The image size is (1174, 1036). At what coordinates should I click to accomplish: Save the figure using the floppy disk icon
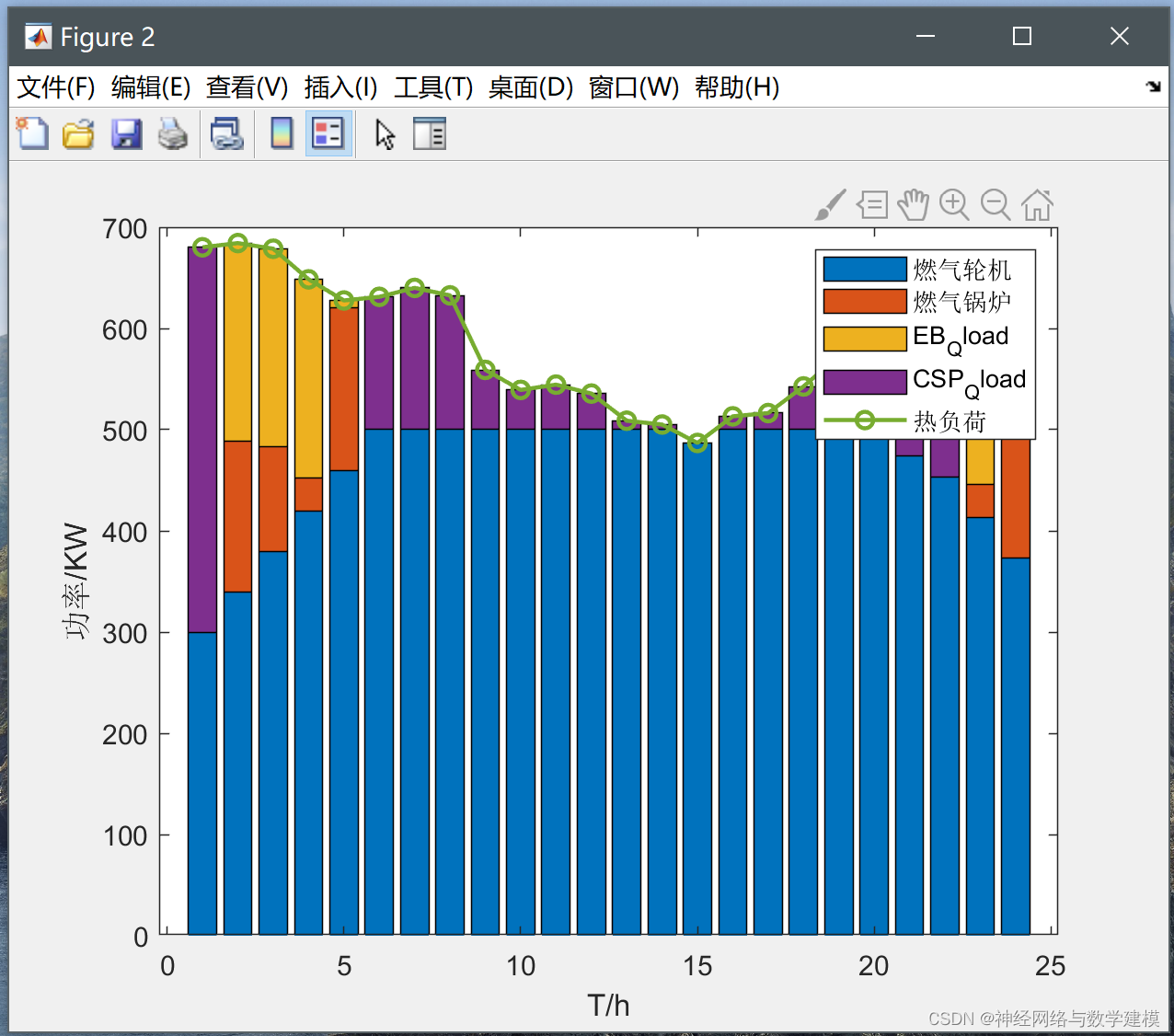[x=126, y=134]
